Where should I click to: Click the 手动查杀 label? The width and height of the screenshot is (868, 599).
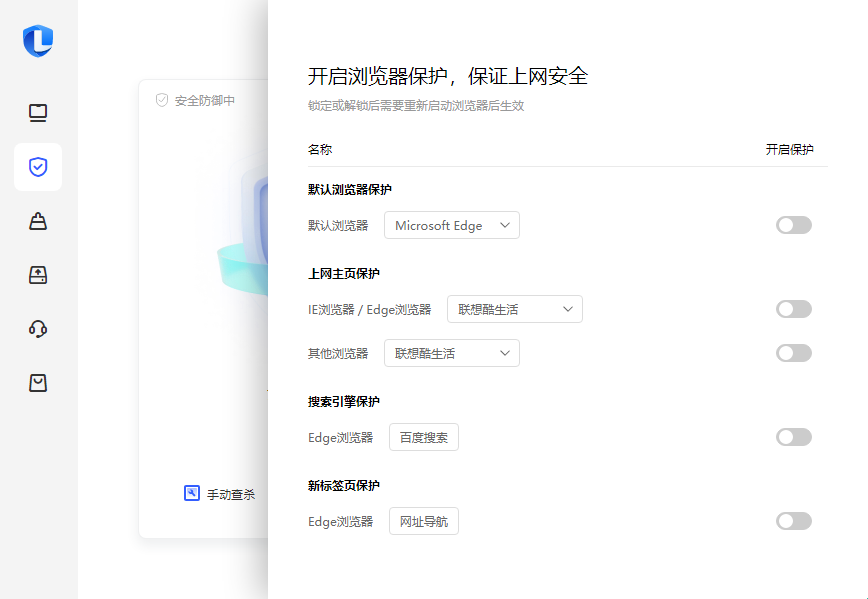[231, 494]
